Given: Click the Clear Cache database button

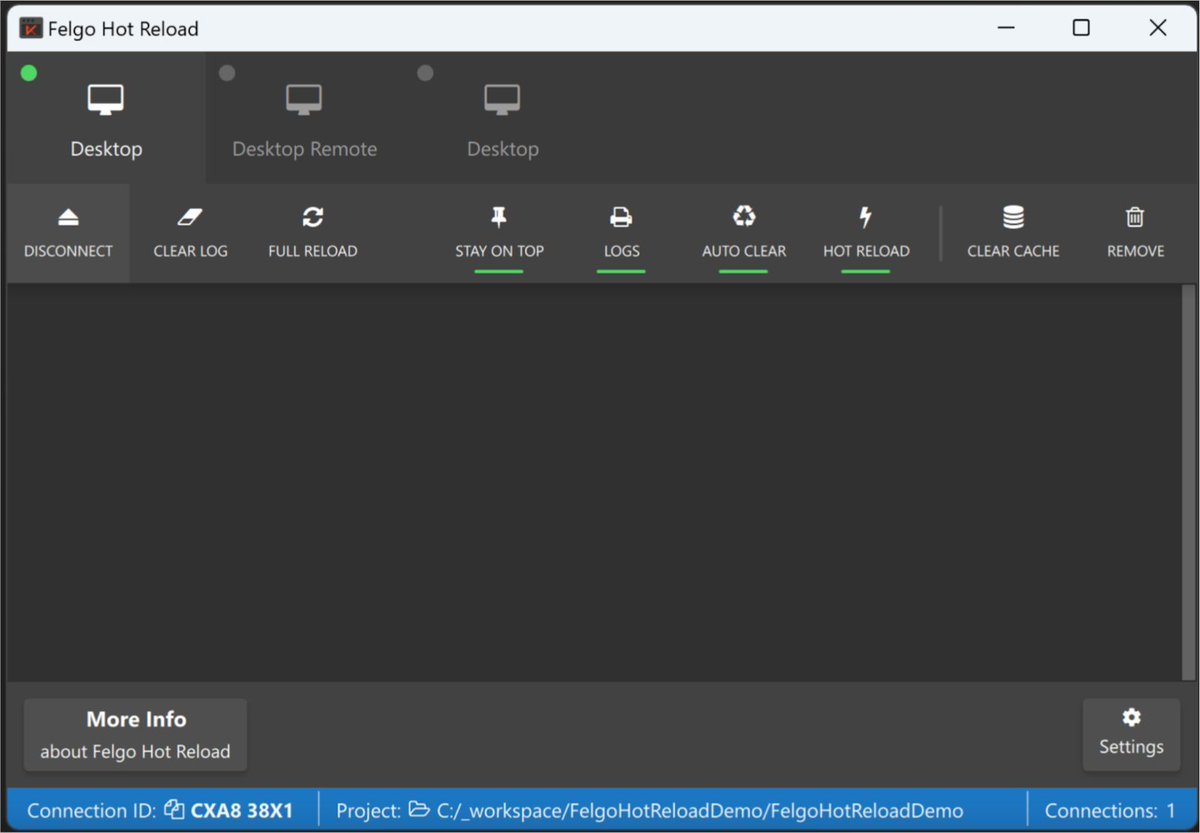Looking at the screenshot, I should click(x=1013, y=233).
